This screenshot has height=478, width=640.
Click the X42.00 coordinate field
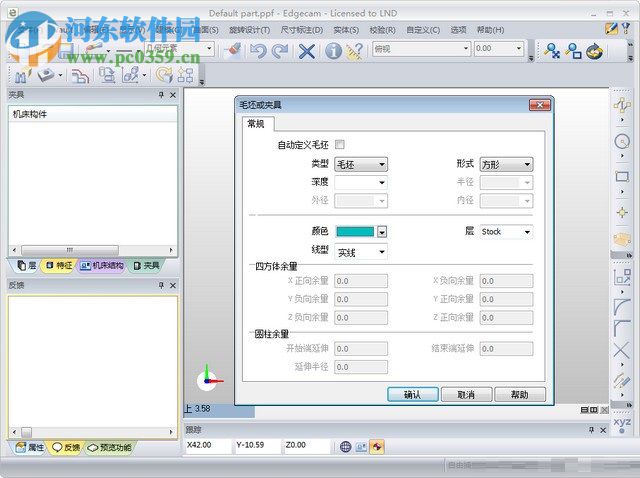pos(207,445)
